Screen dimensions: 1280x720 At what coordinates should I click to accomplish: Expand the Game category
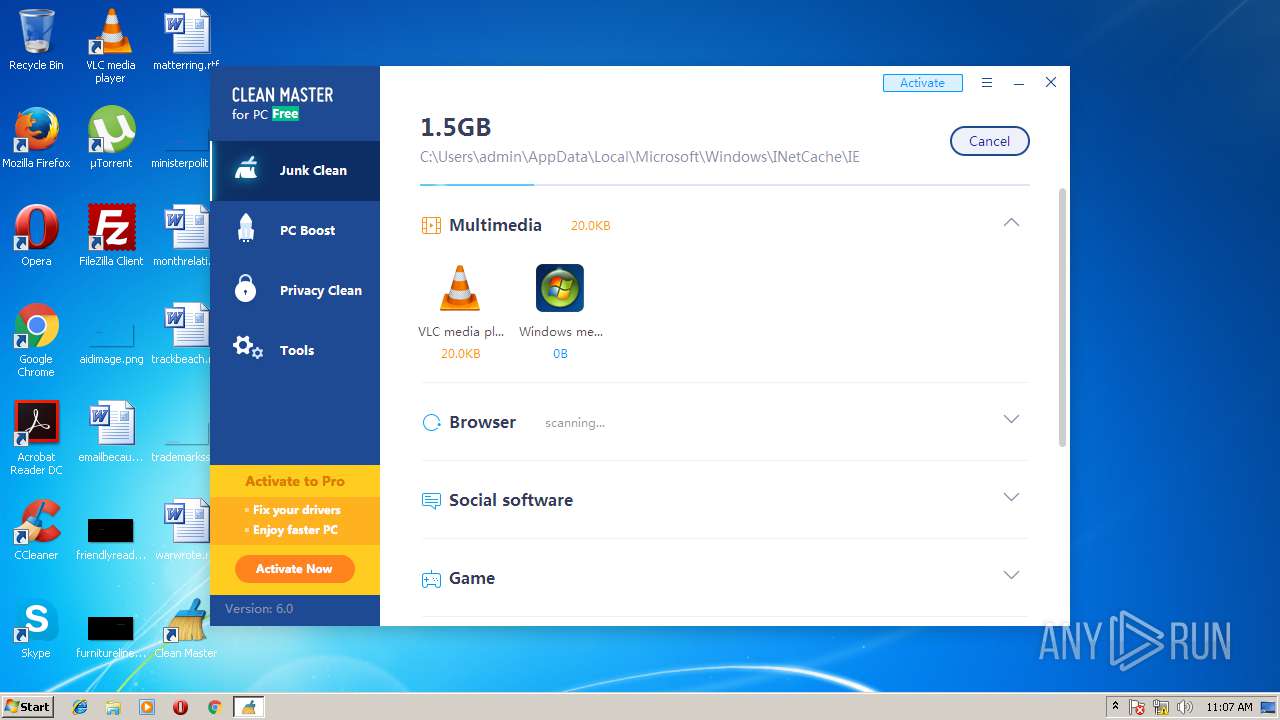pyautogui.click(x=1011, y=575)
